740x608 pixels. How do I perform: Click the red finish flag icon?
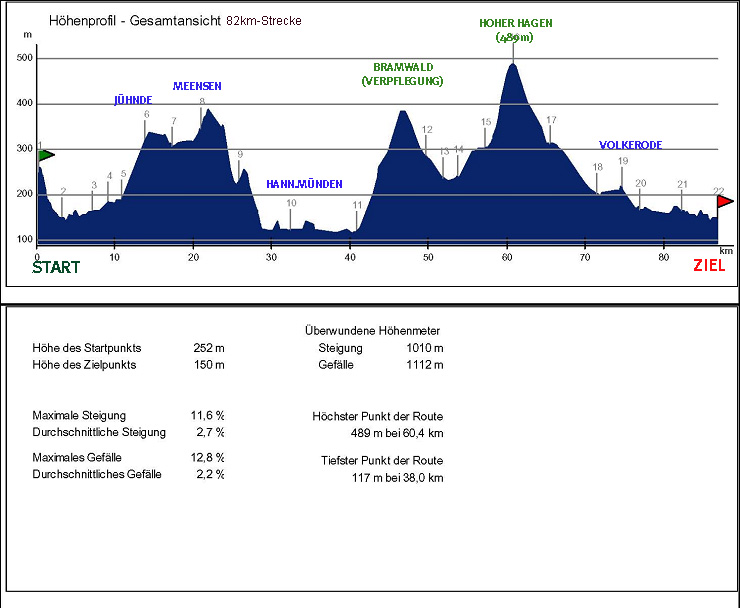[x=725, y=201]
